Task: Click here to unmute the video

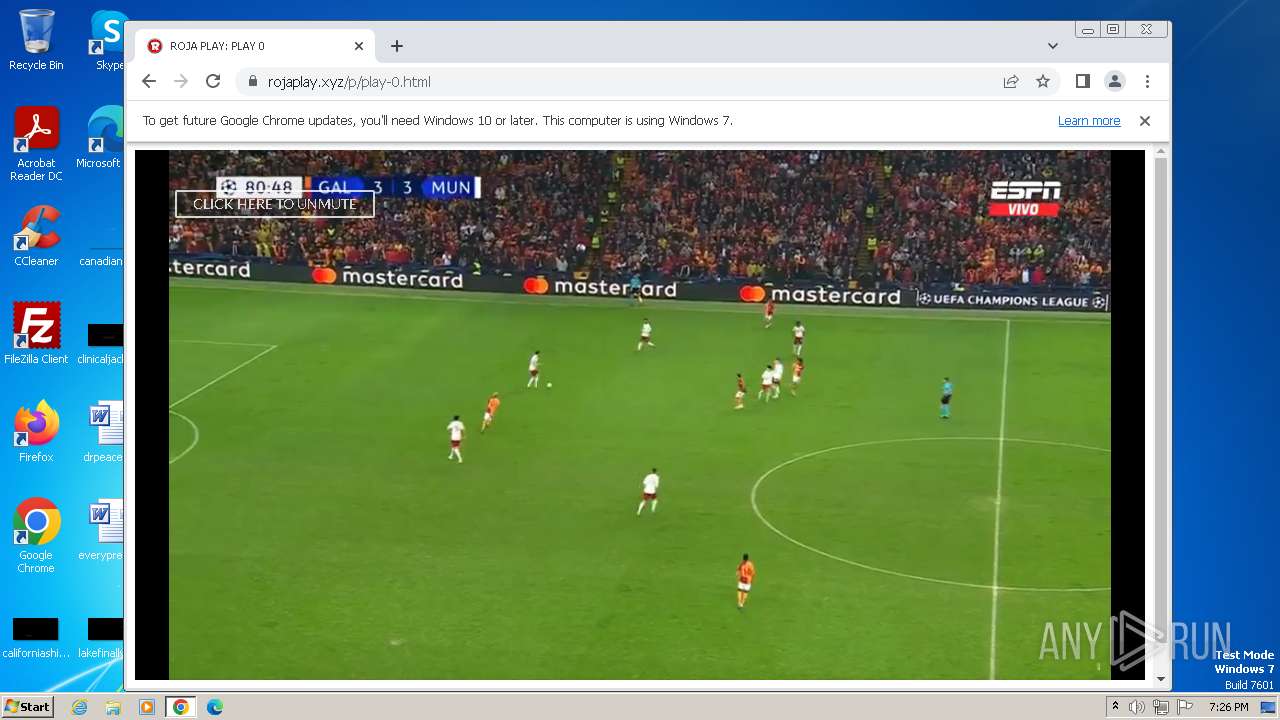Action: pyautogui.click(x=275, y=204)
